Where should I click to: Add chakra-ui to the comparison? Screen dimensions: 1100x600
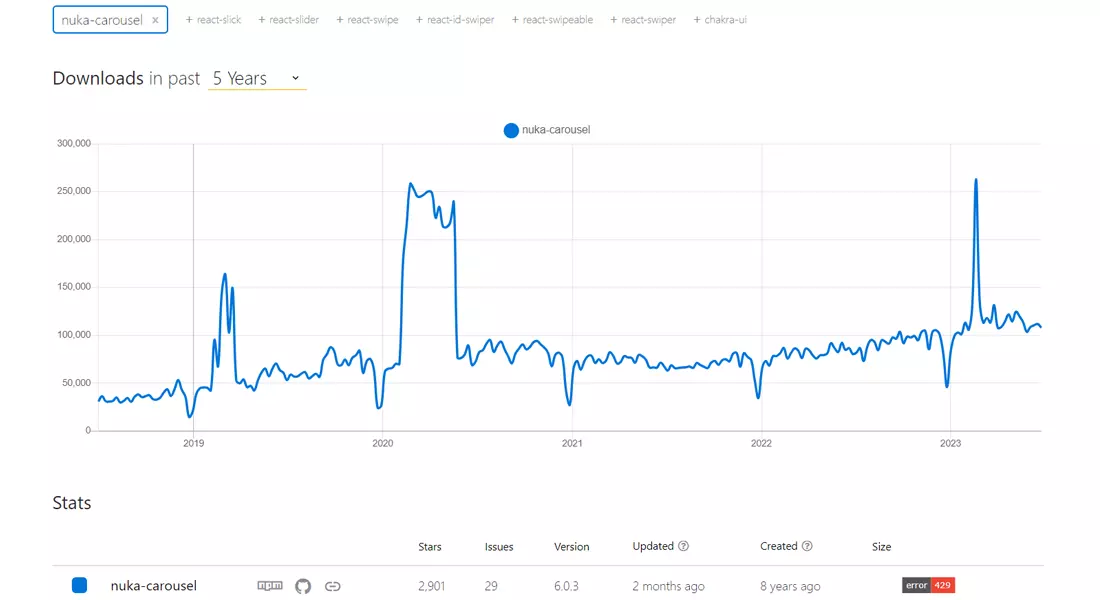click(720, 20)
